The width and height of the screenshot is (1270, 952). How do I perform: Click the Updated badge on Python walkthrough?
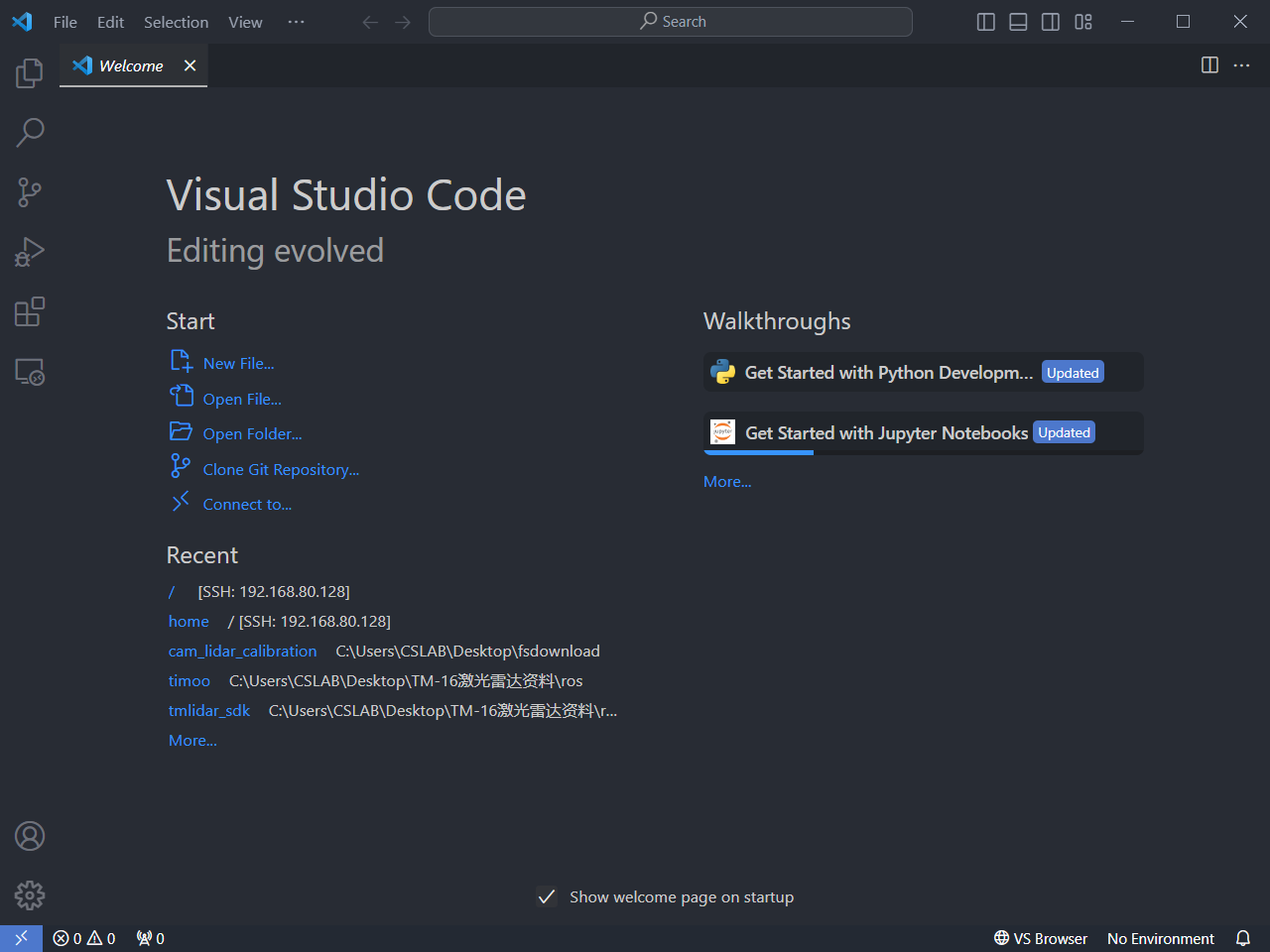click(1073, 373)
